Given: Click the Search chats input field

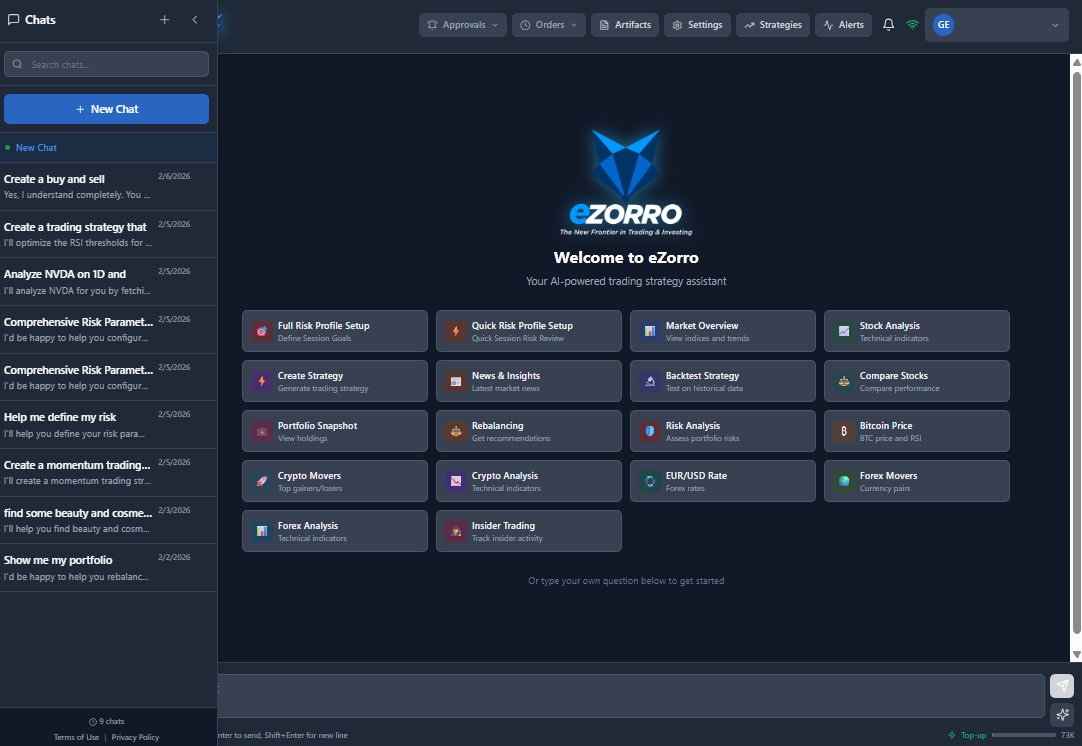Looking at the screenshot, I should 106,64.
